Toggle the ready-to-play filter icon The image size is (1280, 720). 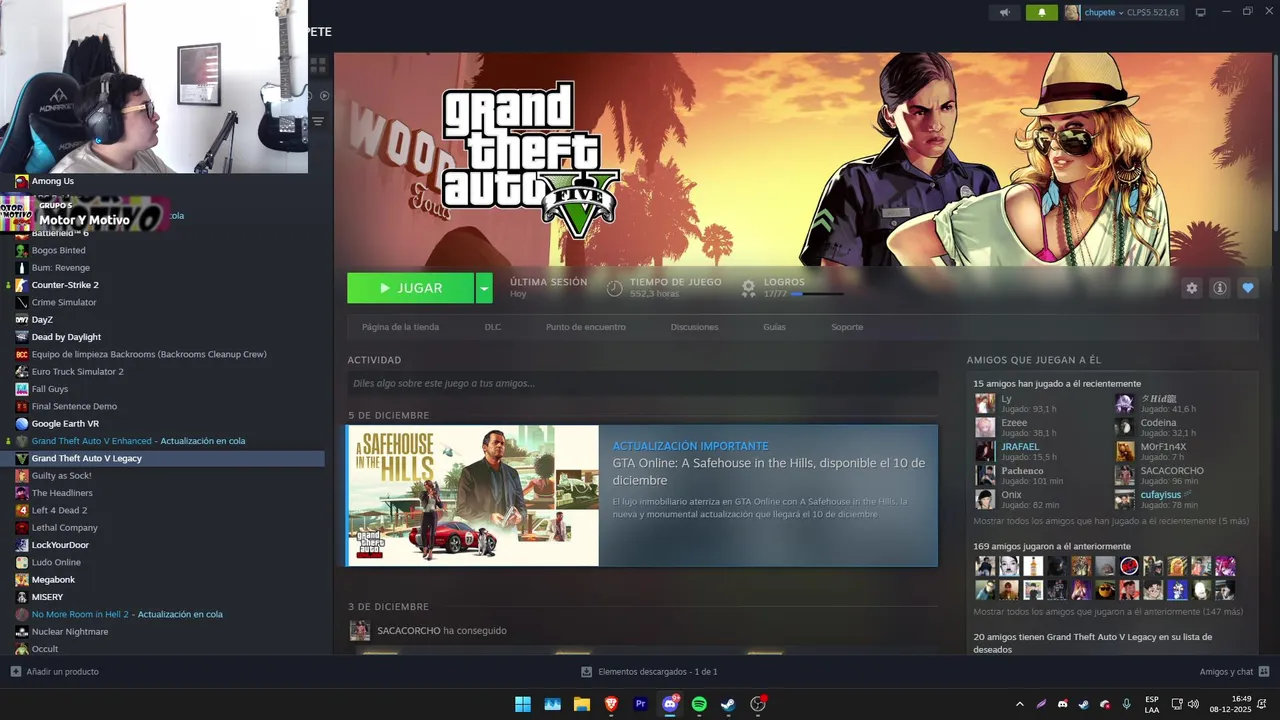(x=324, y=96)
